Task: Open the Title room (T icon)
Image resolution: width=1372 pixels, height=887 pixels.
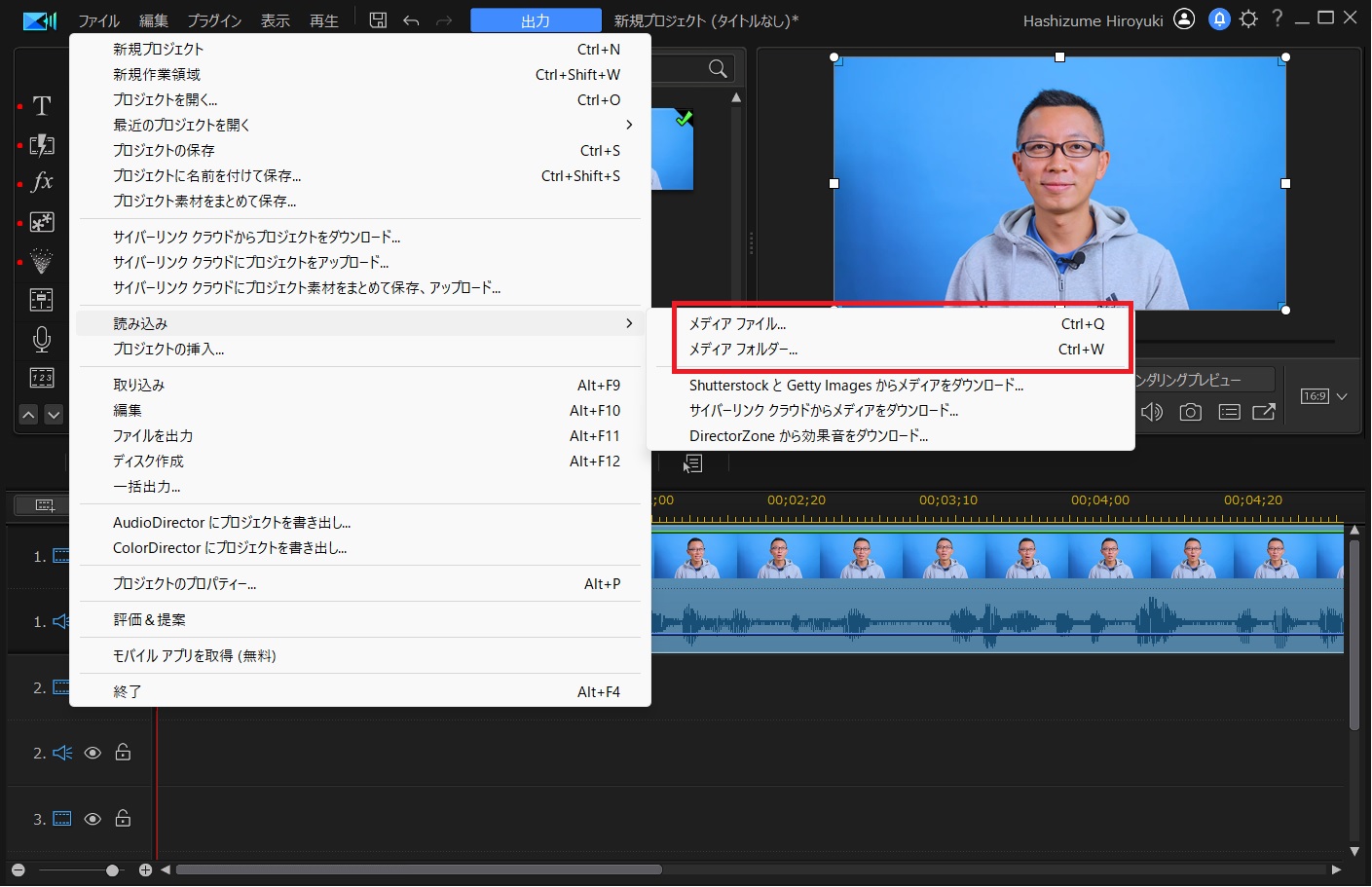Action: point(41,106)
